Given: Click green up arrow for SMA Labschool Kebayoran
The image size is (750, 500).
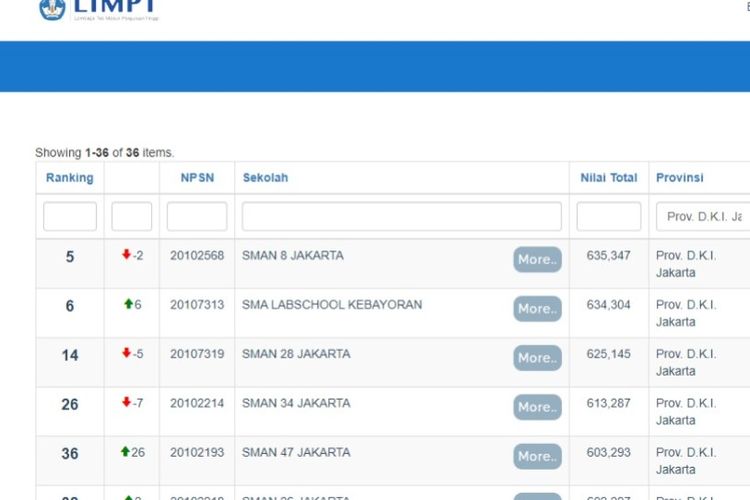Looking at the screenshot, I should pyautogui.click(x=128, y=304).
